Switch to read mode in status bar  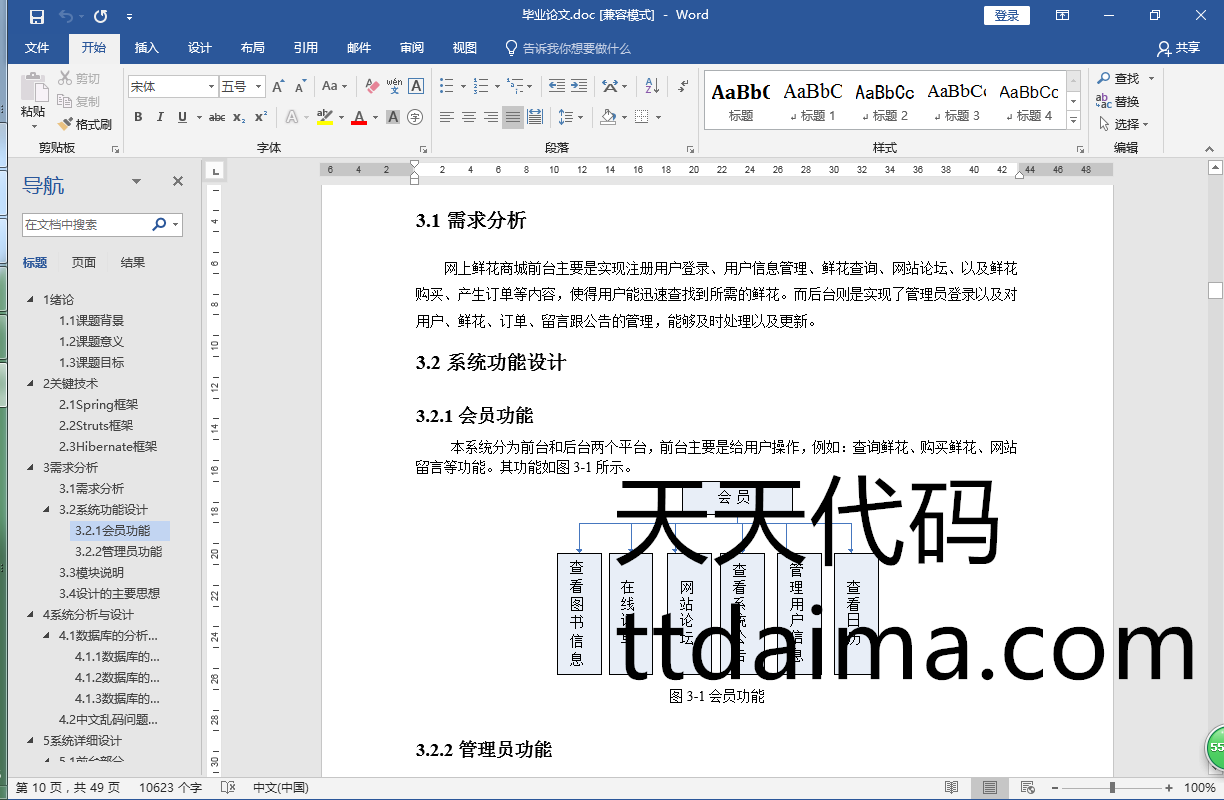coord(951,788)
